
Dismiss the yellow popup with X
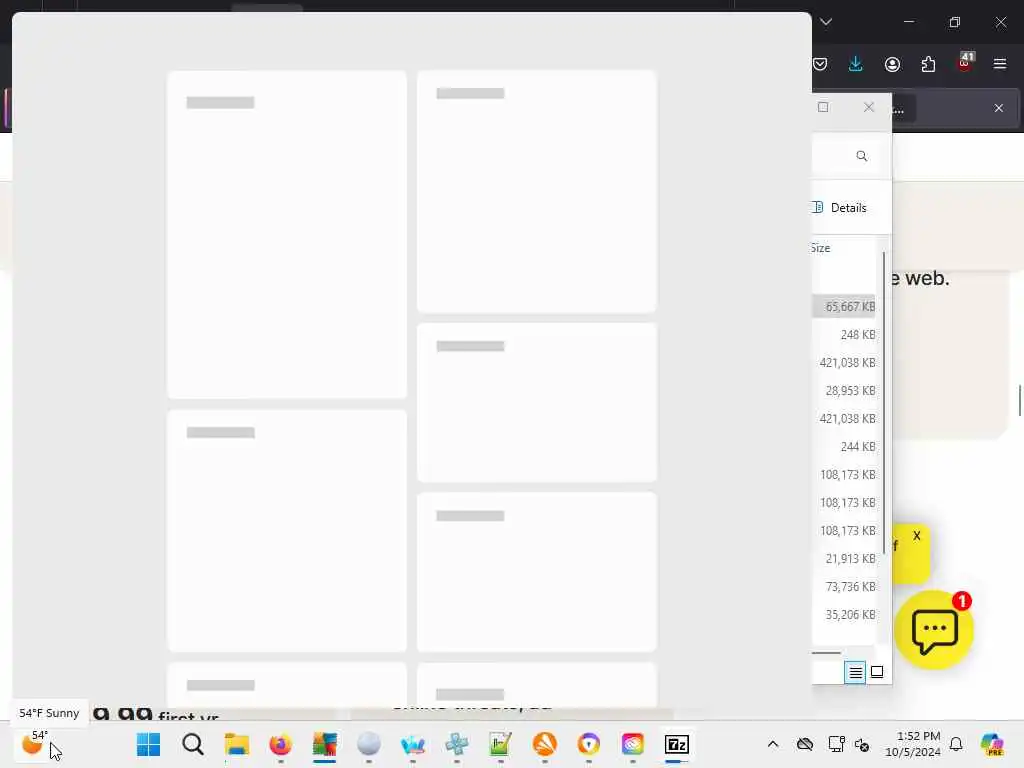(916, 536)
